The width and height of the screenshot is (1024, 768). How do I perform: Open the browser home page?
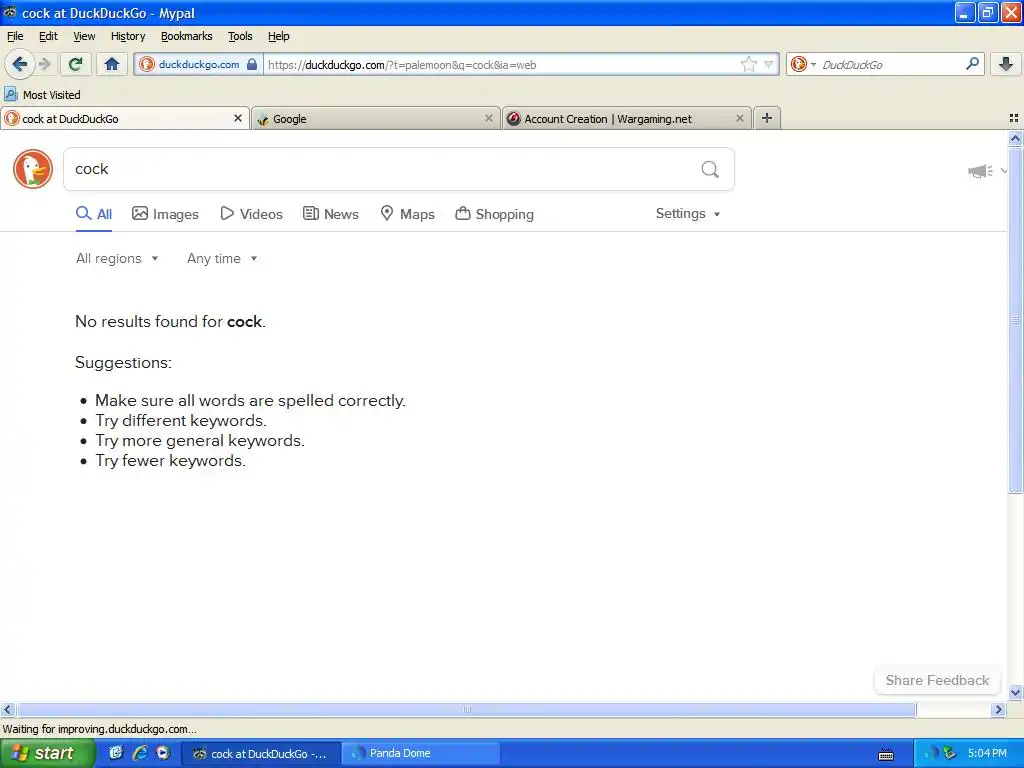pyautogui.click(x=112, y=64)
